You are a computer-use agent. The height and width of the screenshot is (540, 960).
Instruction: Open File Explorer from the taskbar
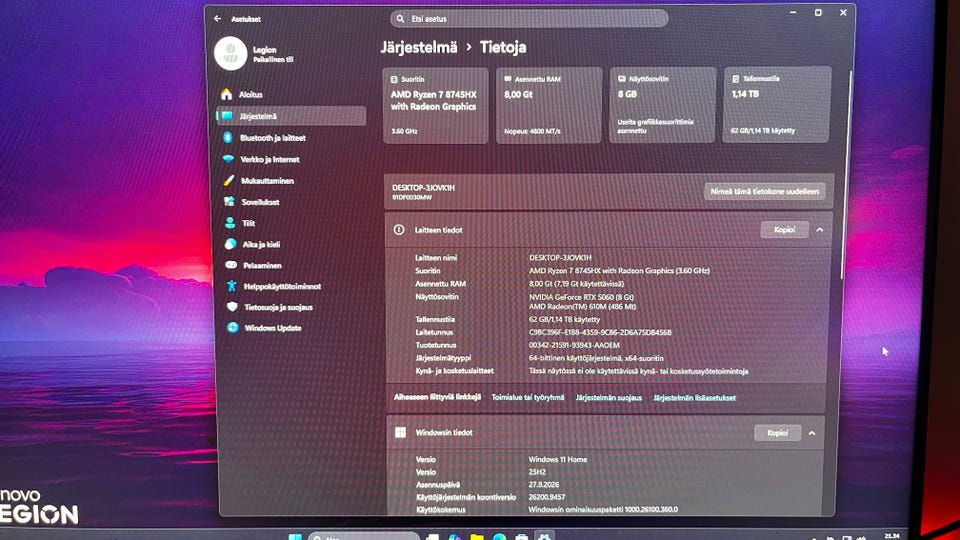(477, 536)
